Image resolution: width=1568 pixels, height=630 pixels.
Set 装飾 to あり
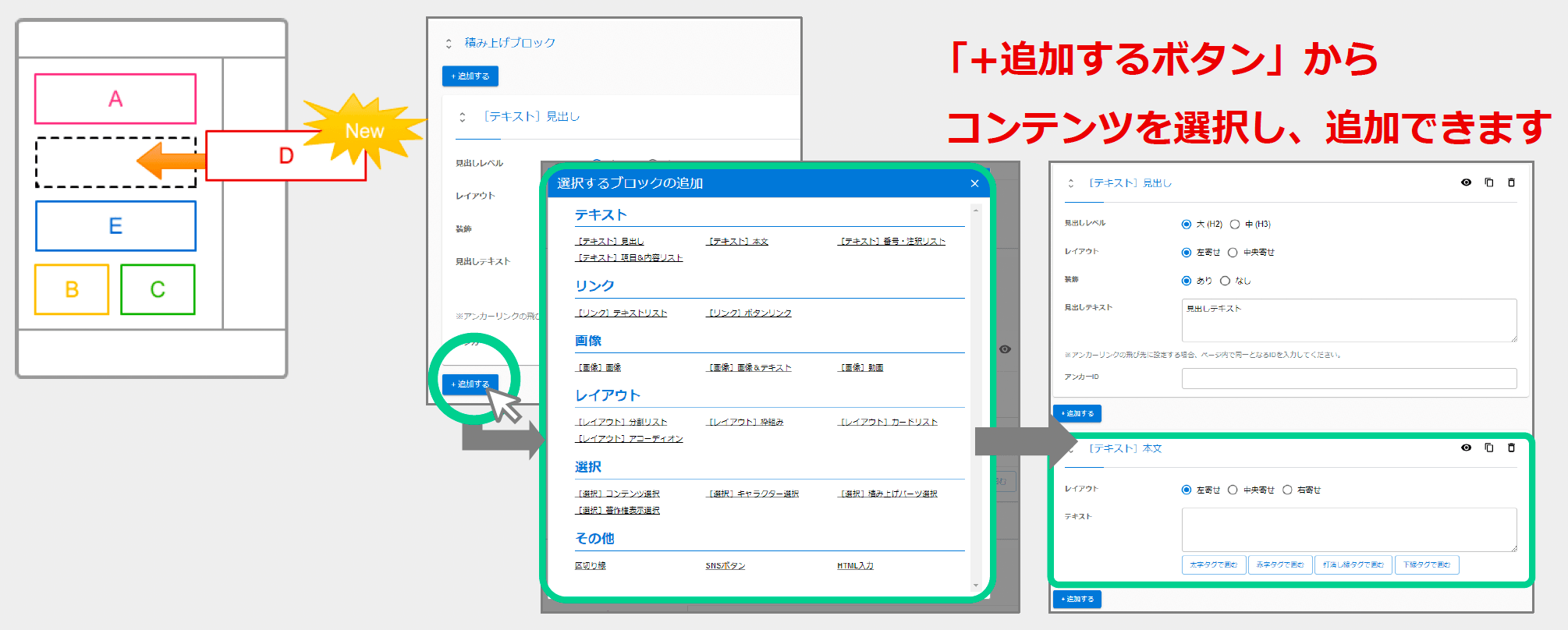[1187, 281]
